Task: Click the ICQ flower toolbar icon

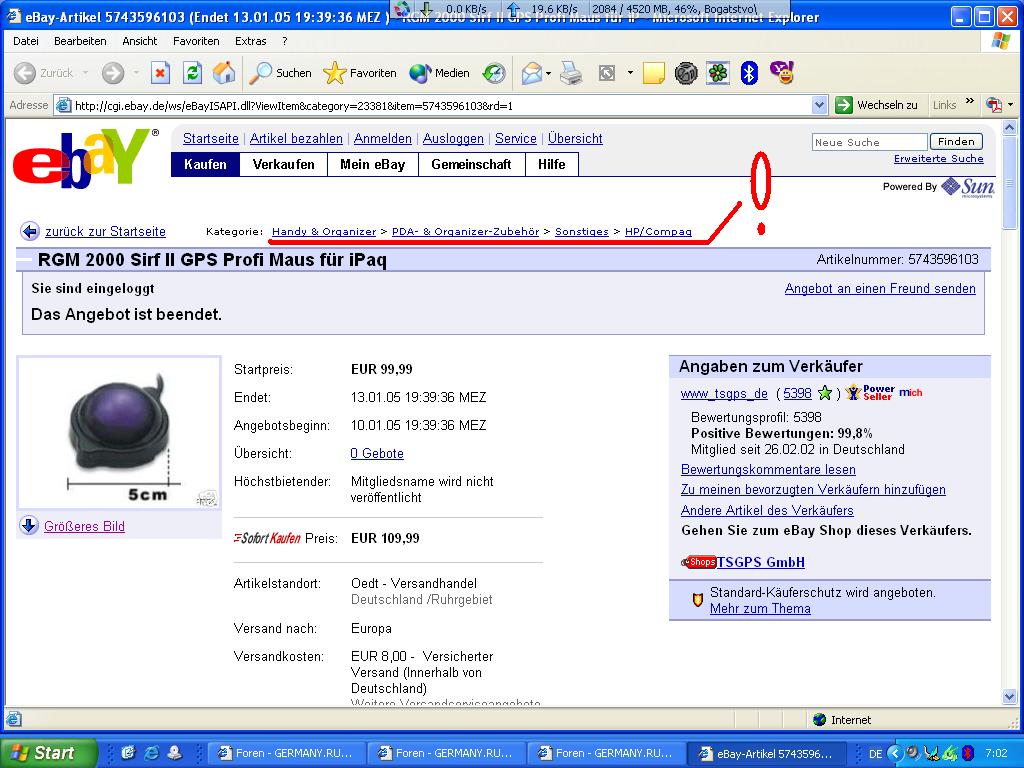Action: click(718, 73)
